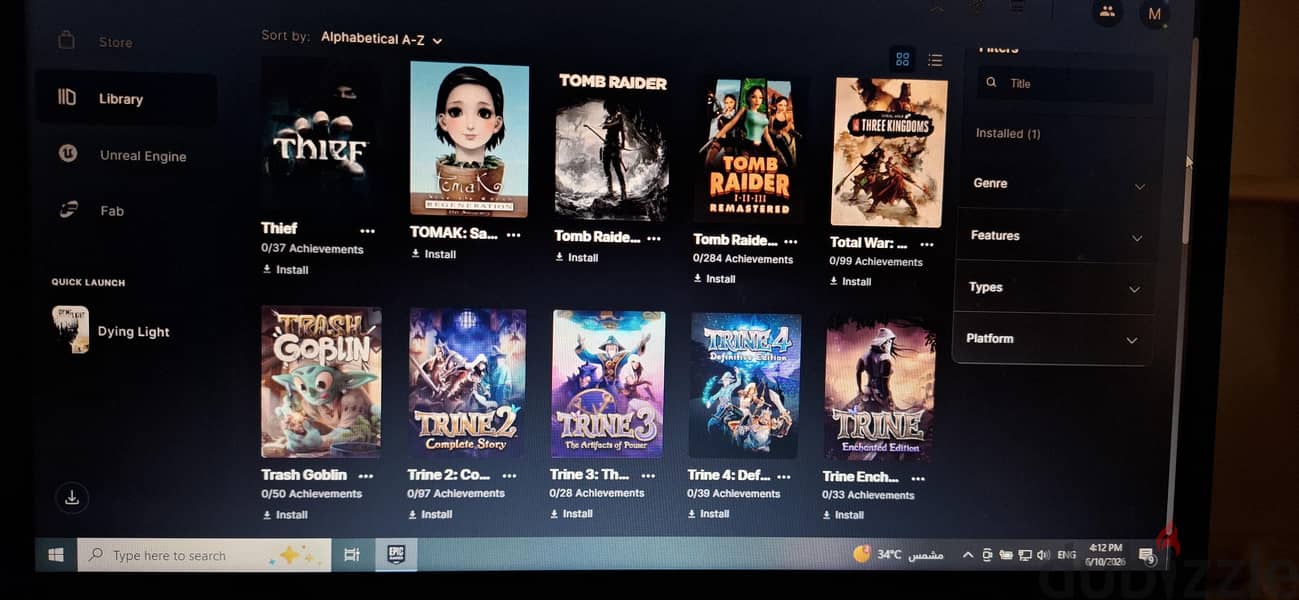Open more options for TOMAK

point(513,235)
